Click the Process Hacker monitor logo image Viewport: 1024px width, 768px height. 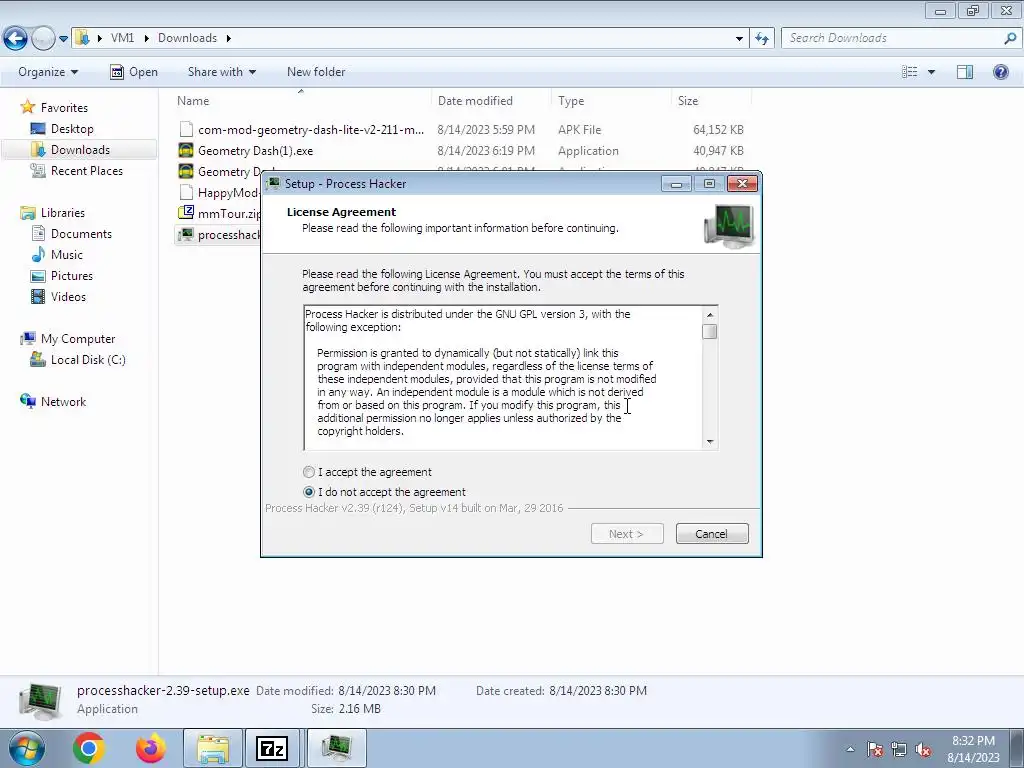coord(729,226)
